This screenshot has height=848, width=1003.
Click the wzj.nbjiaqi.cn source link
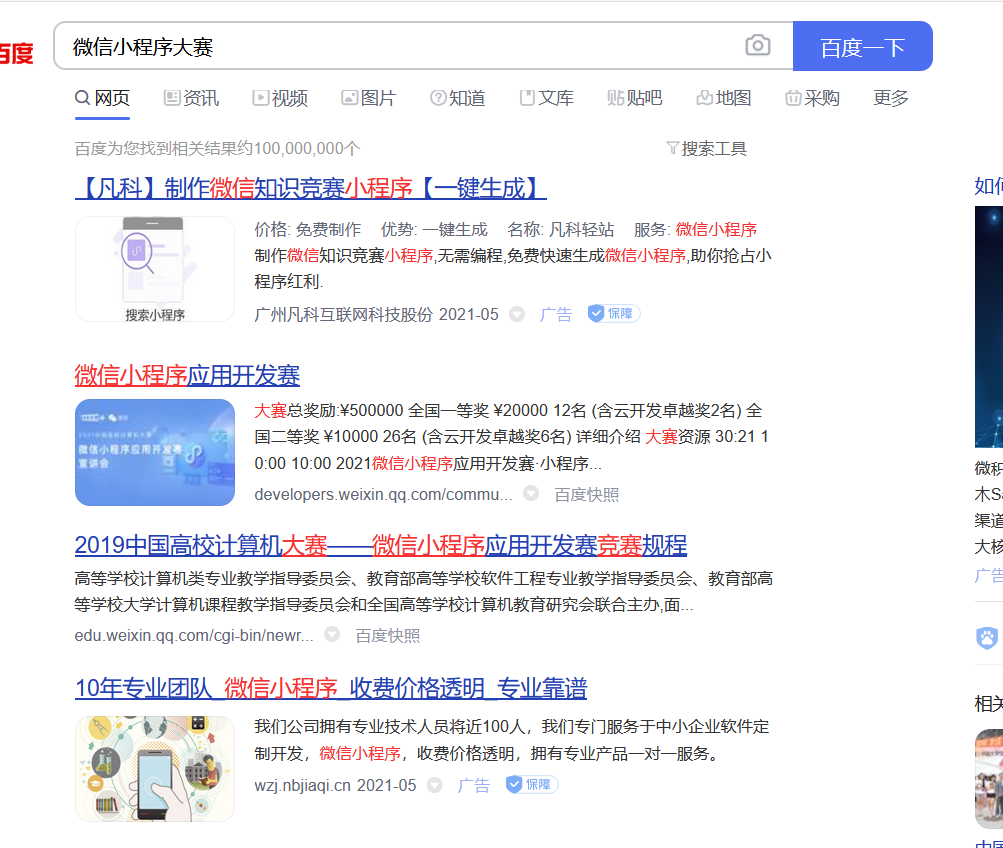point(302,785)
